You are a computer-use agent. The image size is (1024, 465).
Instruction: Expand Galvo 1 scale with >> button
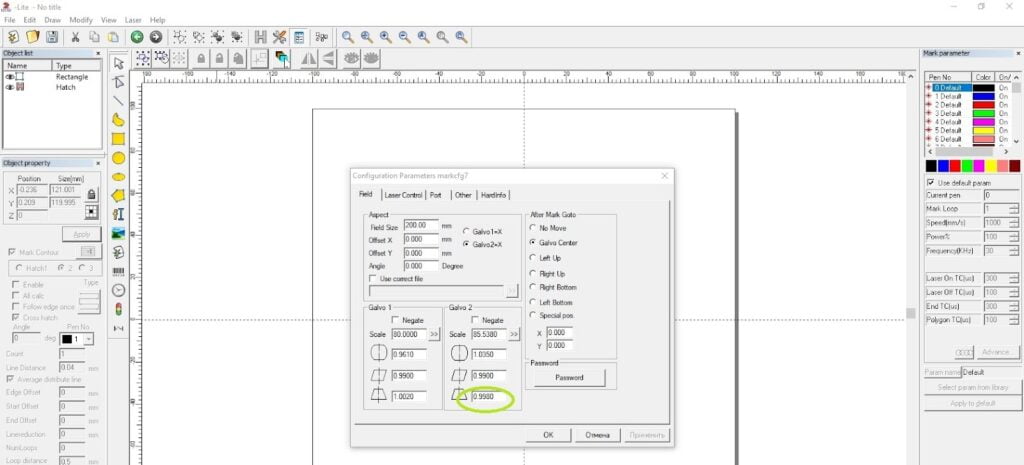tap(434, 334)
